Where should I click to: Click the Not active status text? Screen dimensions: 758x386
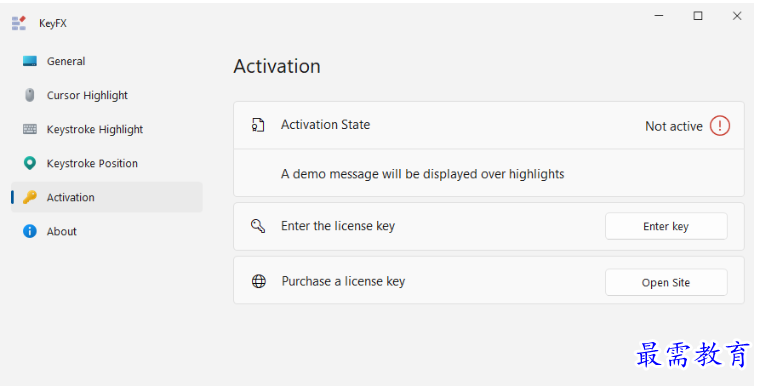tap(673, 126)
